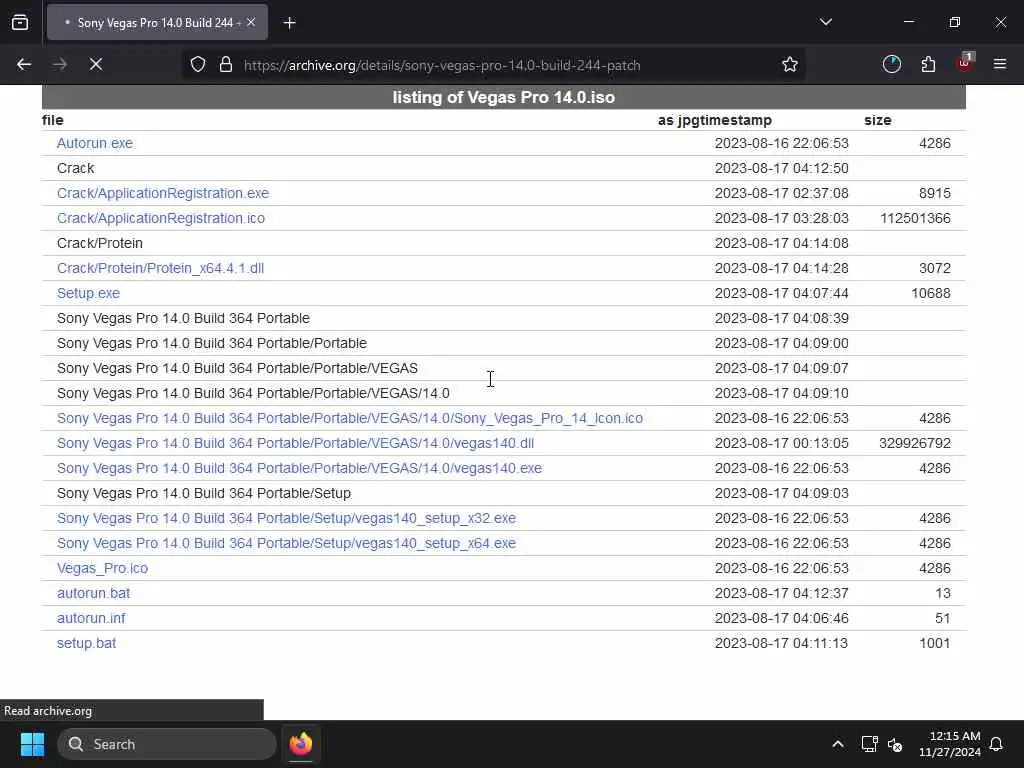
Task: Click the 'file' column header
Action: coord(52,120)
